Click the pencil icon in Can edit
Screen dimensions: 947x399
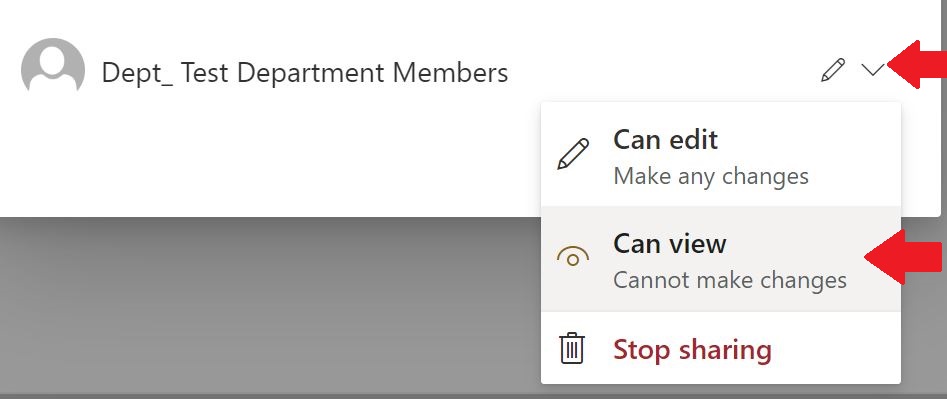573,155
